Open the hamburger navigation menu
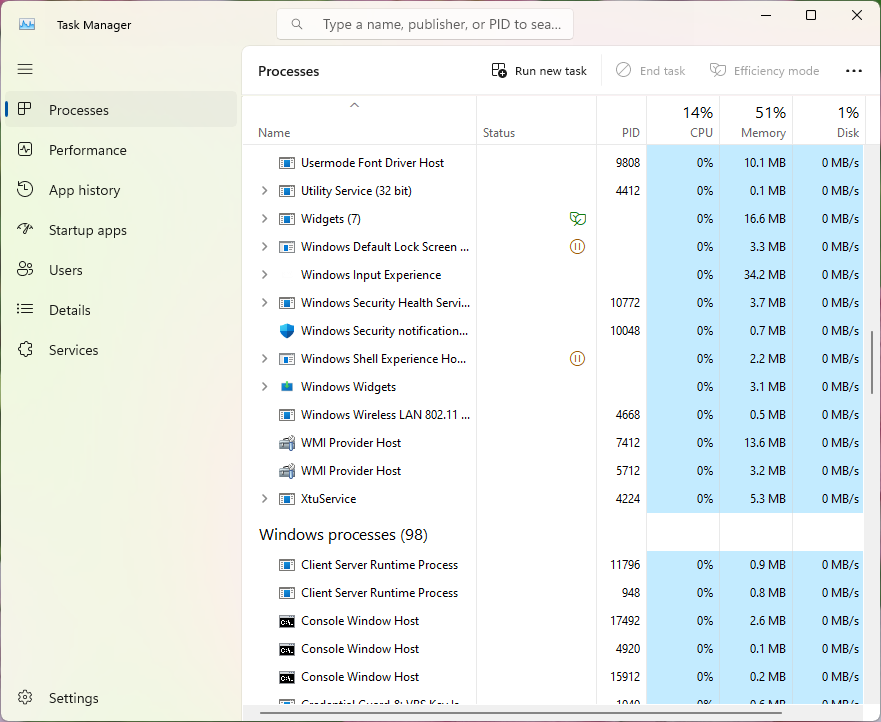The image size is (881, 722). click(x=25, y=69)
